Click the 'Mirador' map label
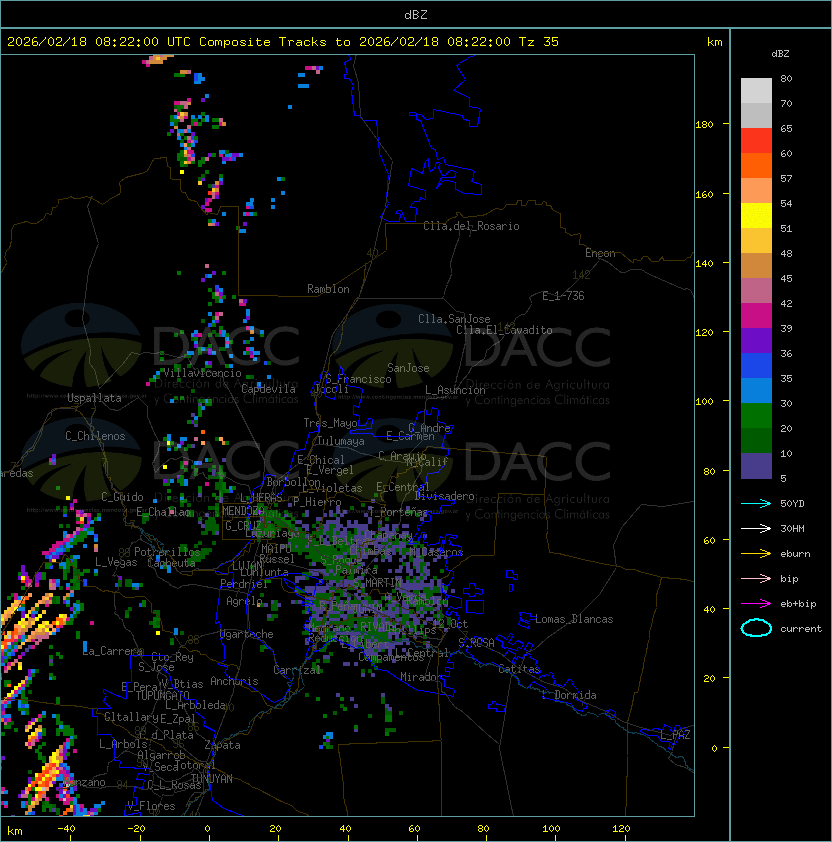Viewport: 832px width, 842px height. (x=421, y=677)
